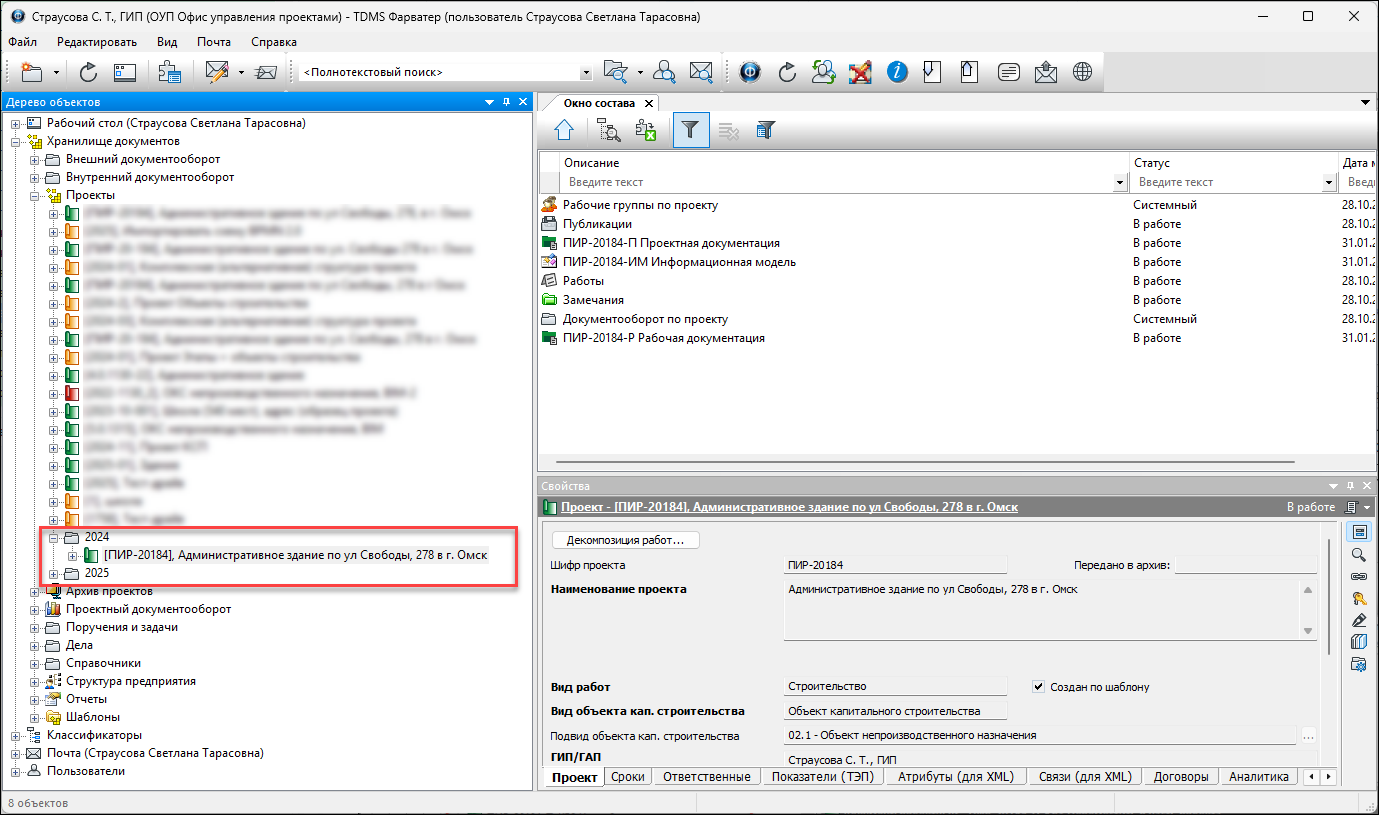Expand the Архив проектов tree node
This screenshot has height=815, width=1379.
point(36,591)
